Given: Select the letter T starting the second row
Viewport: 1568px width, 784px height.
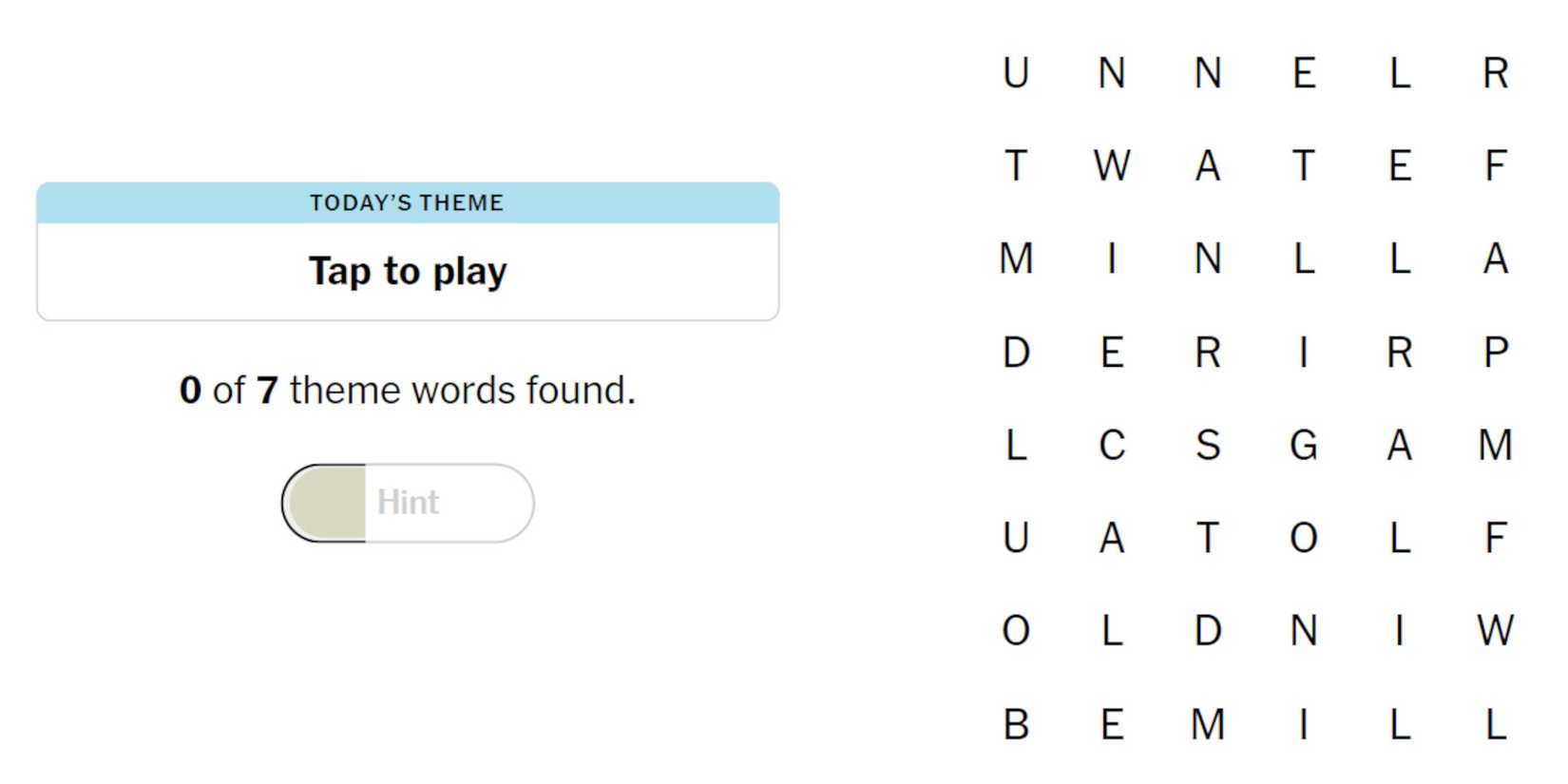Looking at the screenshot, I should coord(1015,167).
